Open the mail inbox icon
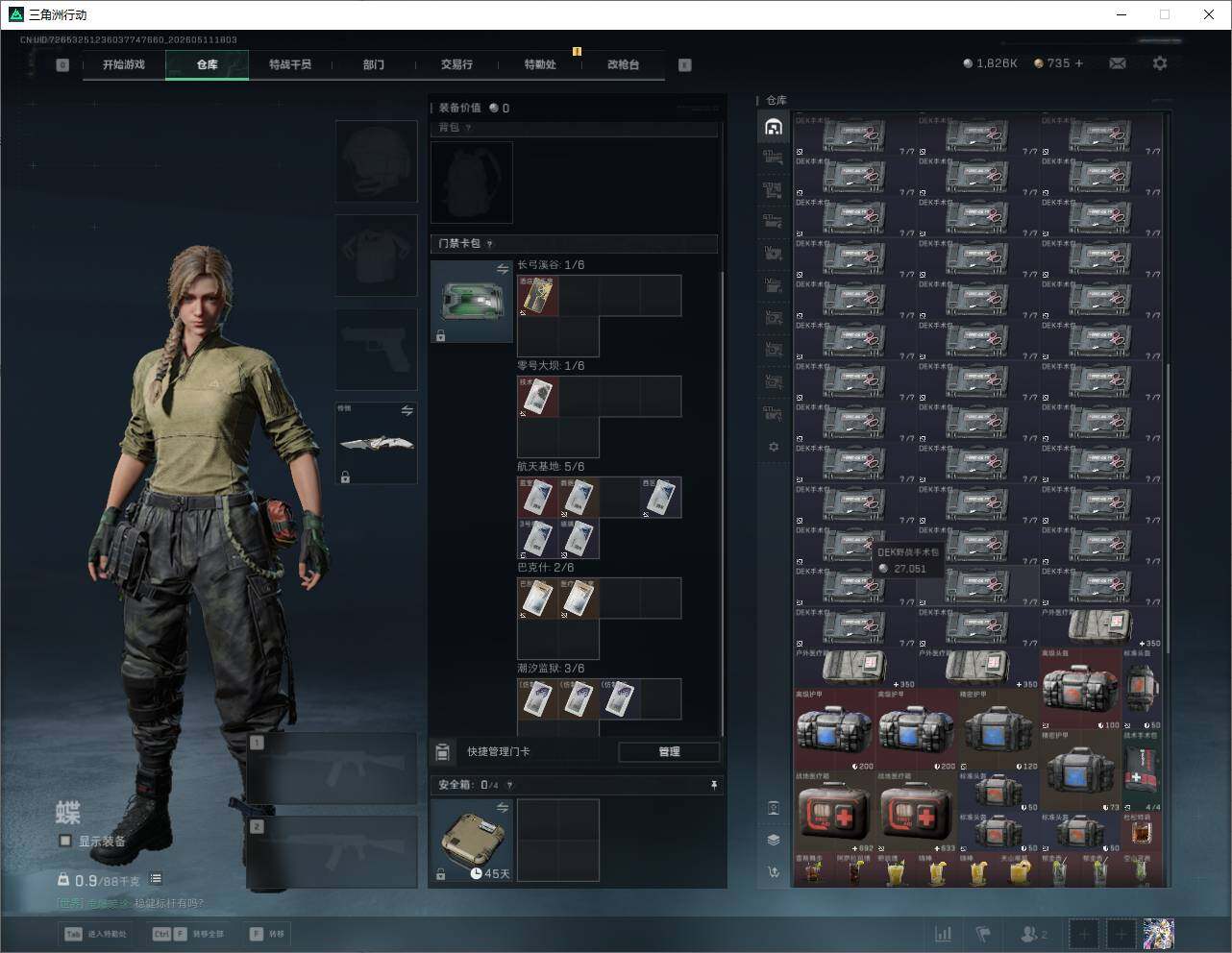 tap(1118, 63)
